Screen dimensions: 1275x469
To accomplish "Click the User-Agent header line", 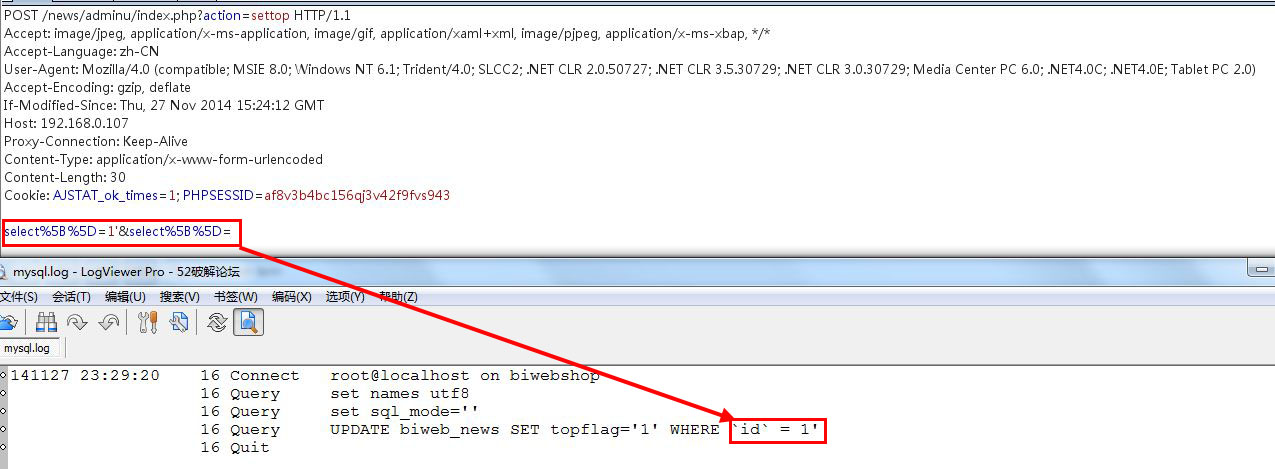I will click(629, 69).
